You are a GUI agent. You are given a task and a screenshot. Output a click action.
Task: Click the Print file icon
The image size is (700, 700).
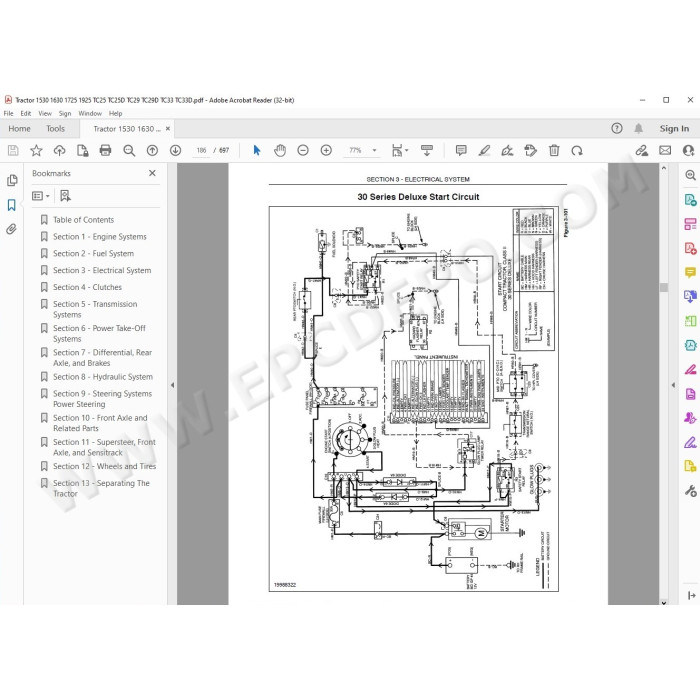click(x=105, y=150)
